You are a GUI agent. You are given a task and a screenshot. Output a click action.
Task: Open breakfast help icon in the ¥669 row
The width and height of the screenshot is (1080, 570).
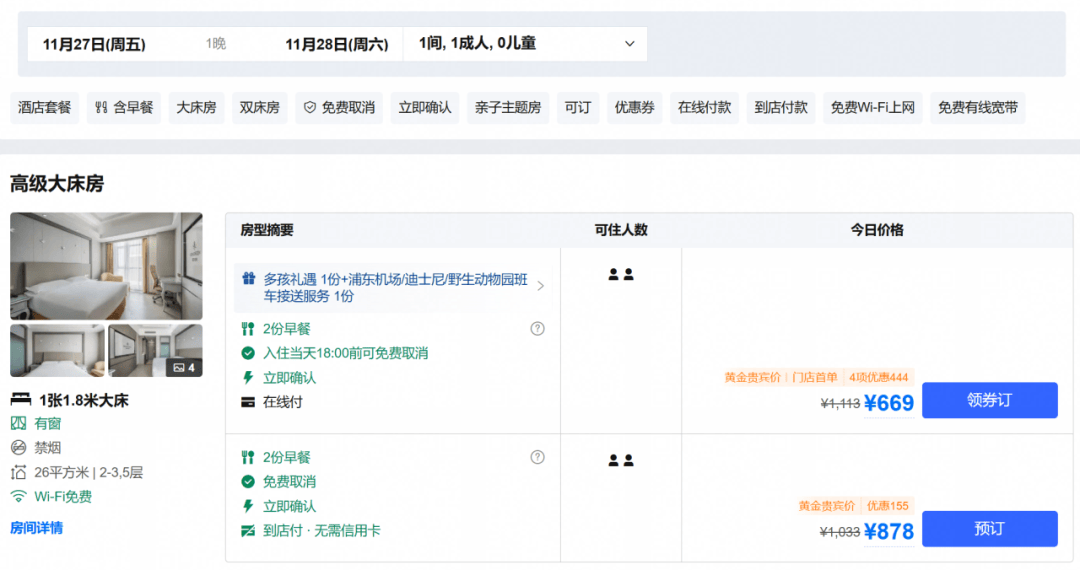pyautogui.click(x=537, y=328)
